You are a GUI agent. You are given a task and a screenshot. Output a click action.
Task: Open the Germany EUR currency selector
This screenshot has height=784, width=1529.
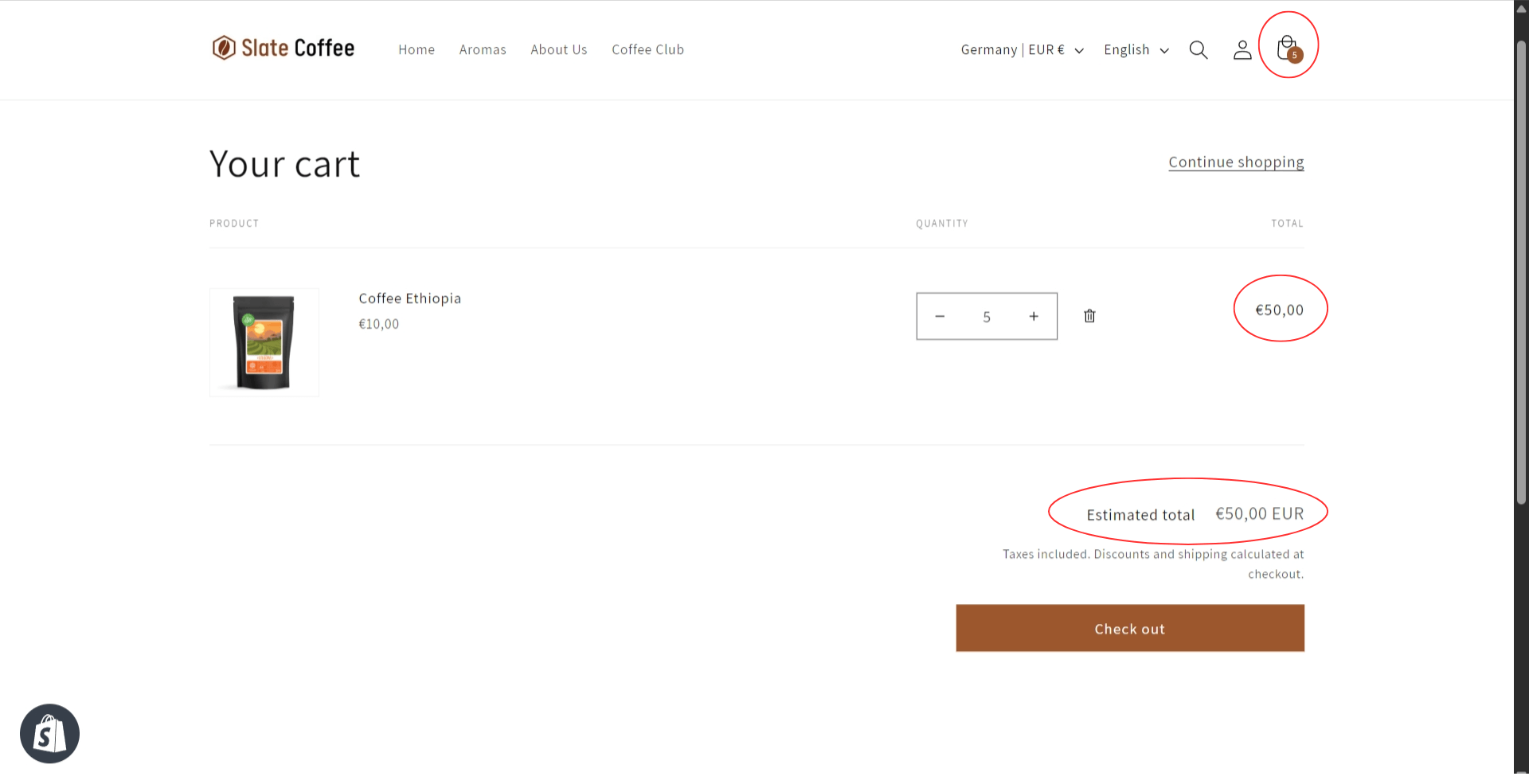pyautogui.click(x=1012, y=49)
